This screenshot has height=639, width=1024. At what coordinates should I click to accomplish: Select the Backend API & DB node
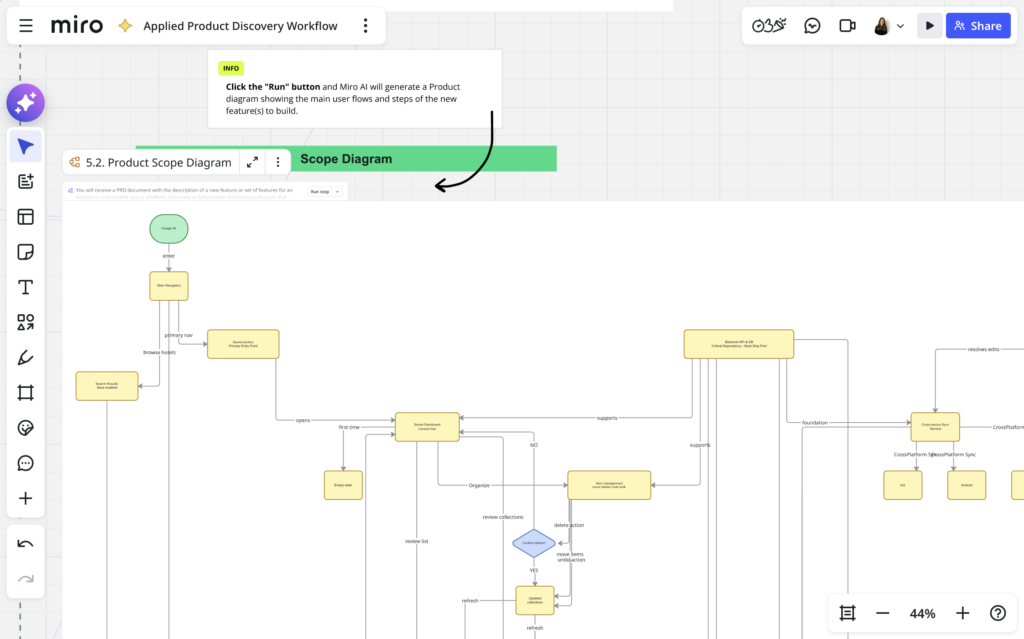739,344
